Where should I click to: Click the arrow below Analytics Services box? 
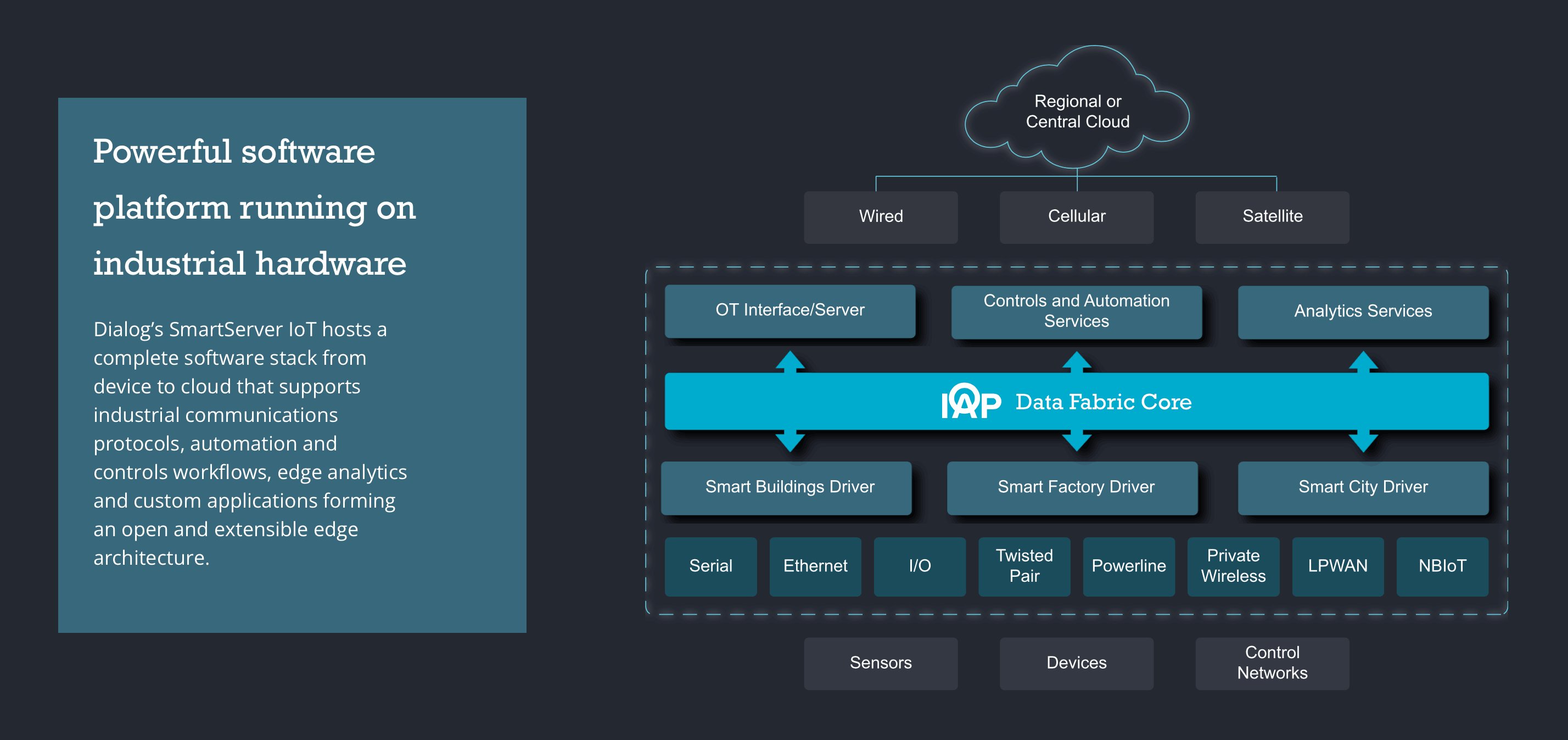click(1363, 362)
